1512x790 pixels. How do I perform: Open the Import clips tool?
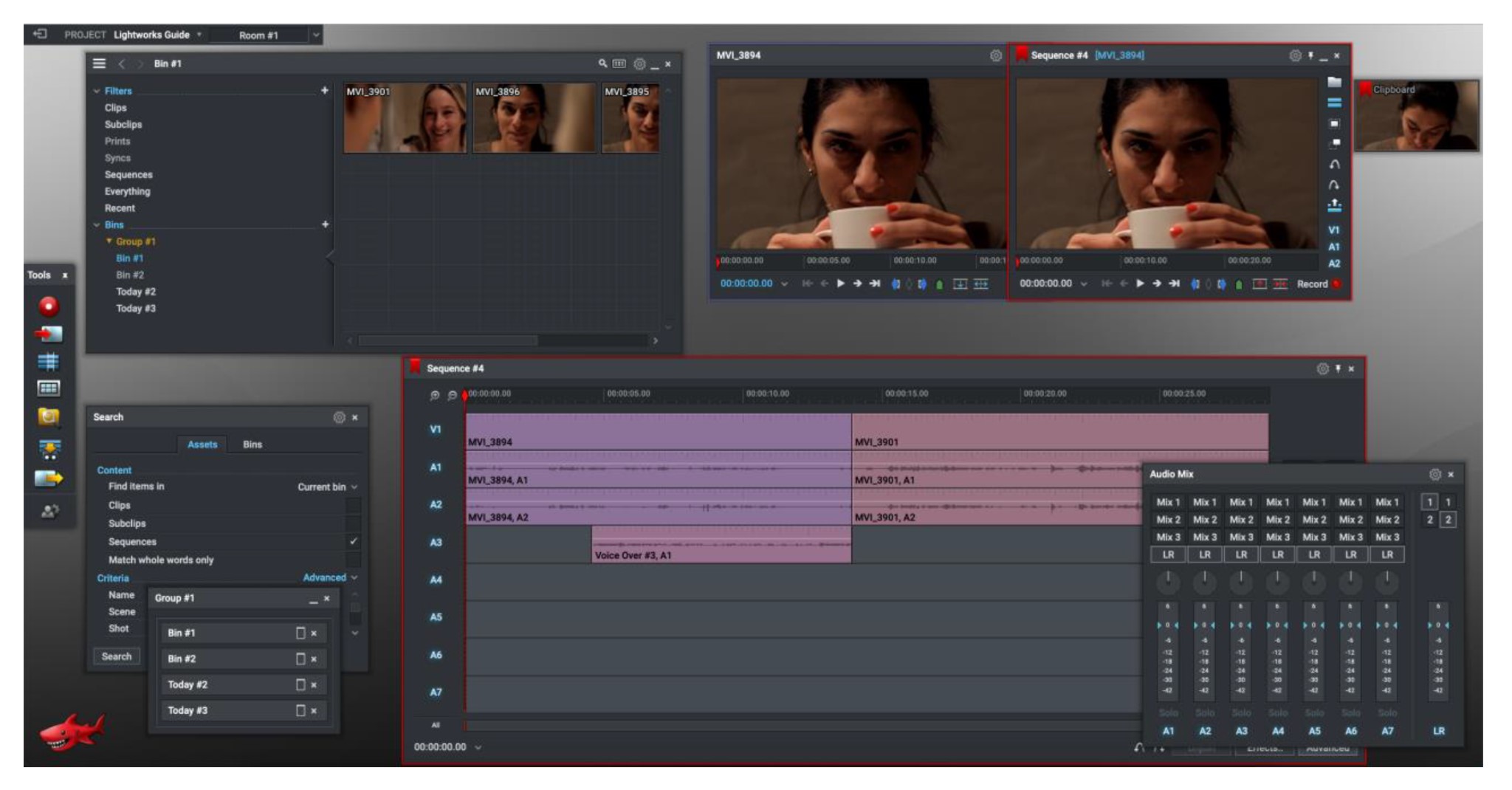coord(49,334)
